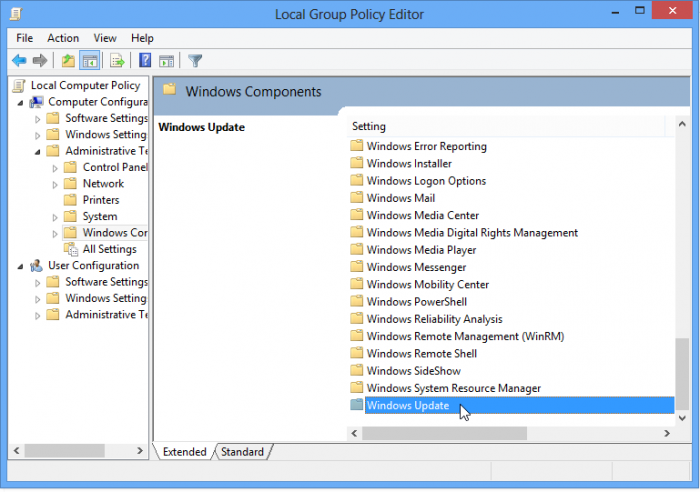Expand Administrative Templates under User Configuration
Image resolution: width=700 pixels, height=492 pixels.
[38, 316]
